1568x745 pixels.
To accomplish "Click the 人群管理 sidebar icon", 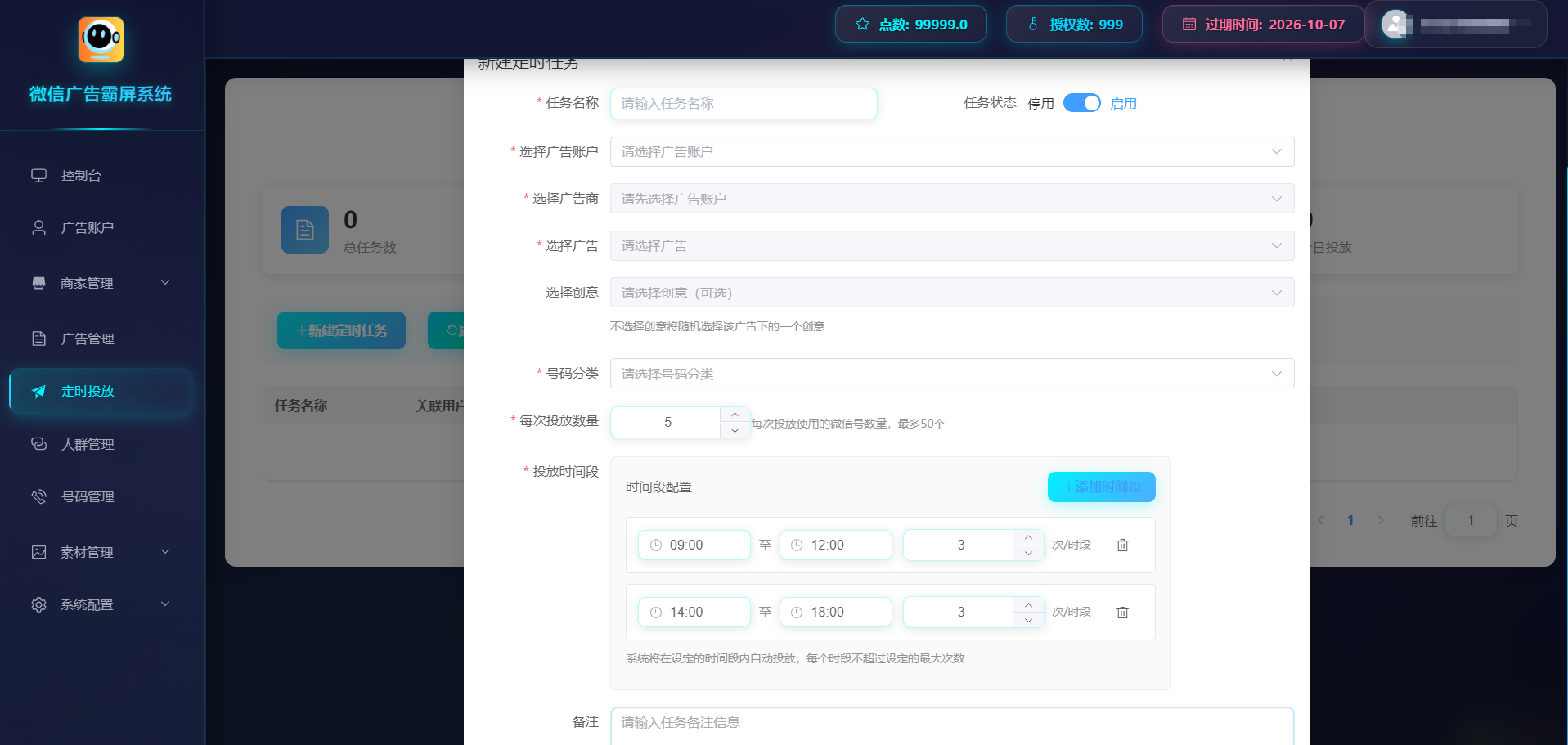I will [38, 444].
